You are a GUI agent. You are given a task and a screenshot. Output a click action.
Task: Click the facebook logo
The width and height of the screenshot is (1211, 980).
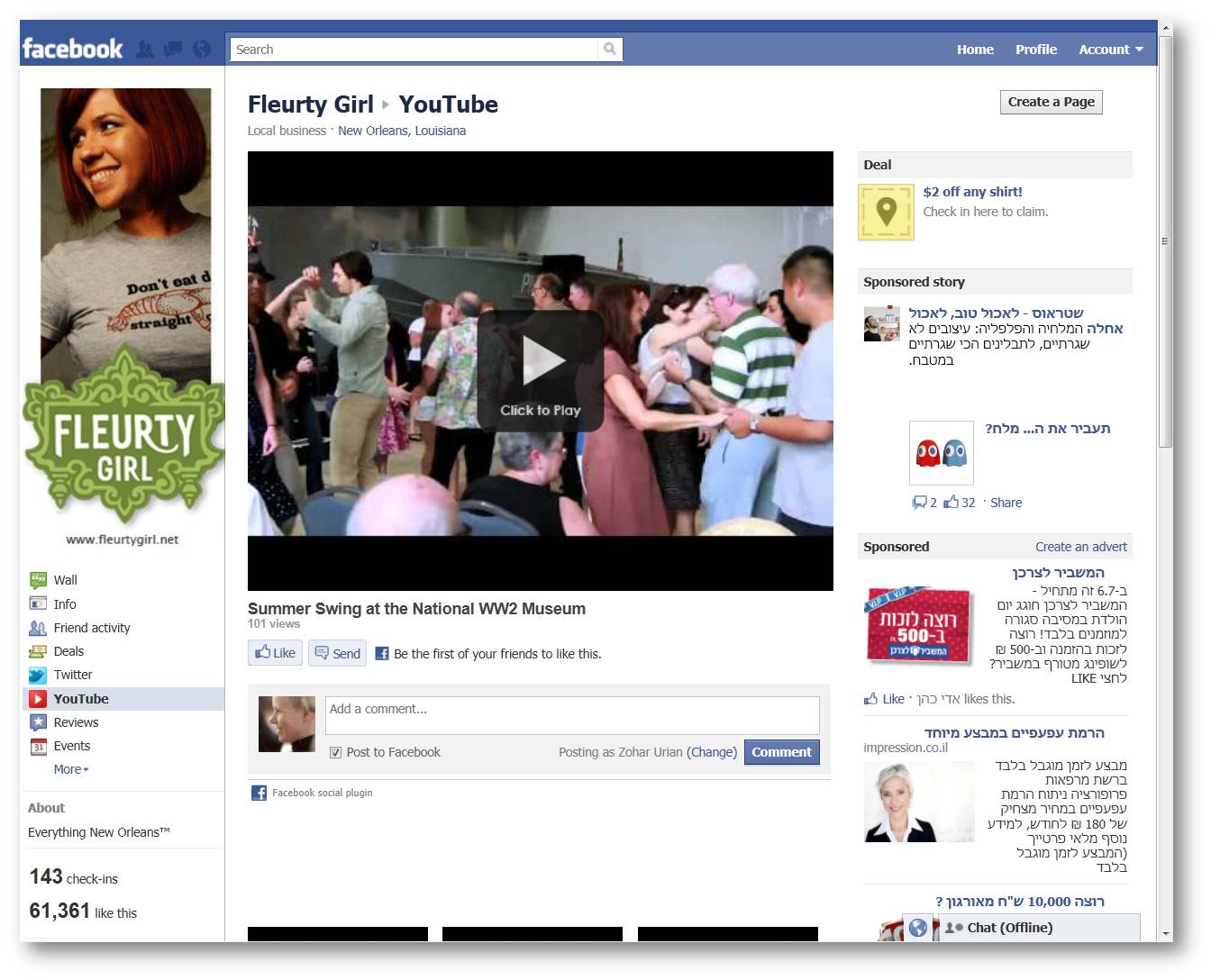(x=72, y=49)
